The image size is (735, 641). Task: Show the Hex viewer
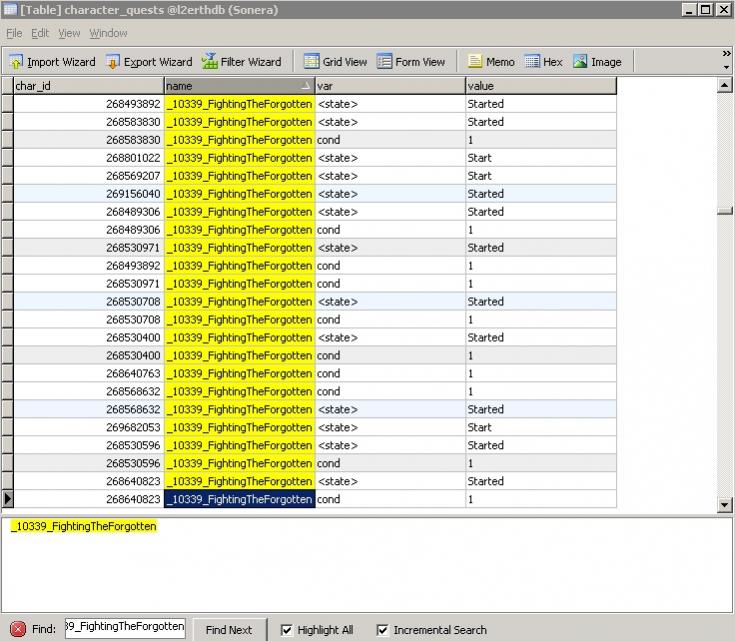pyautogui.click(x=543, y=62)
